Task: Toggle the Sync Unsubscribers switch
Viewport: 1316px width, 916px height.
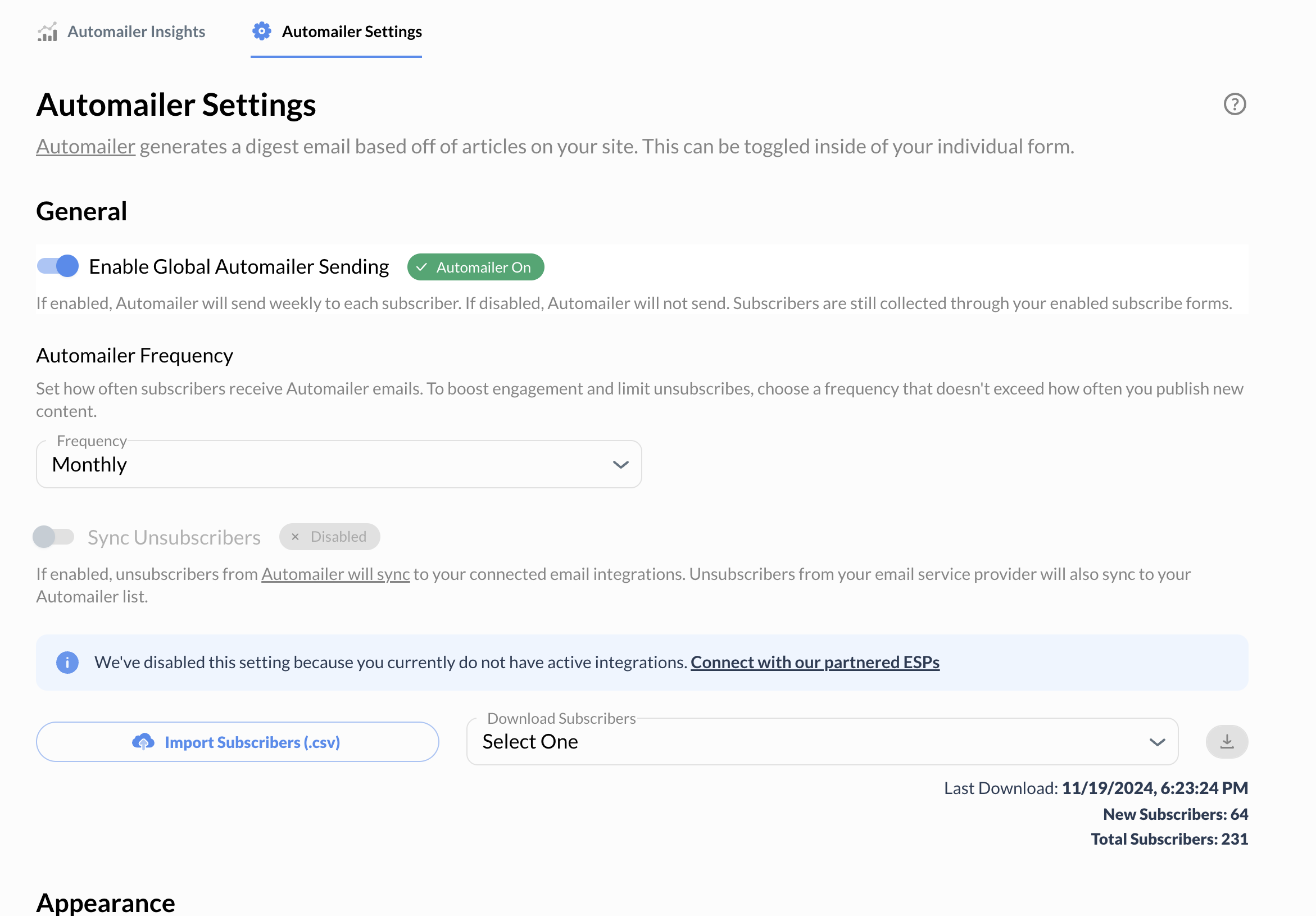Action: (x=54, y=537)
